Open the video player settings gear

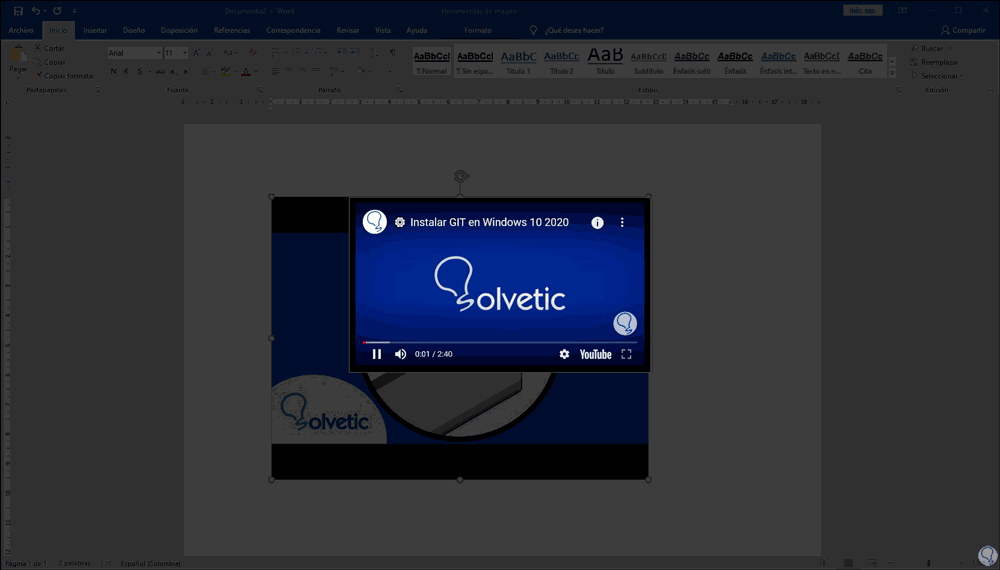click(564, 354)
